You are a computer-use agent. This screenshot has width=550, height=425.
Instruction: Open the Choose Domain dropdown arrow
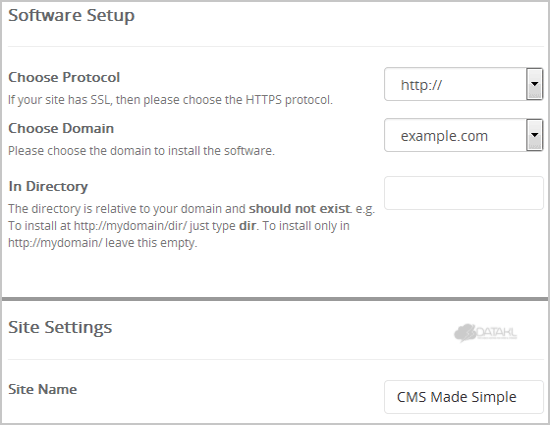click(534, 135)
